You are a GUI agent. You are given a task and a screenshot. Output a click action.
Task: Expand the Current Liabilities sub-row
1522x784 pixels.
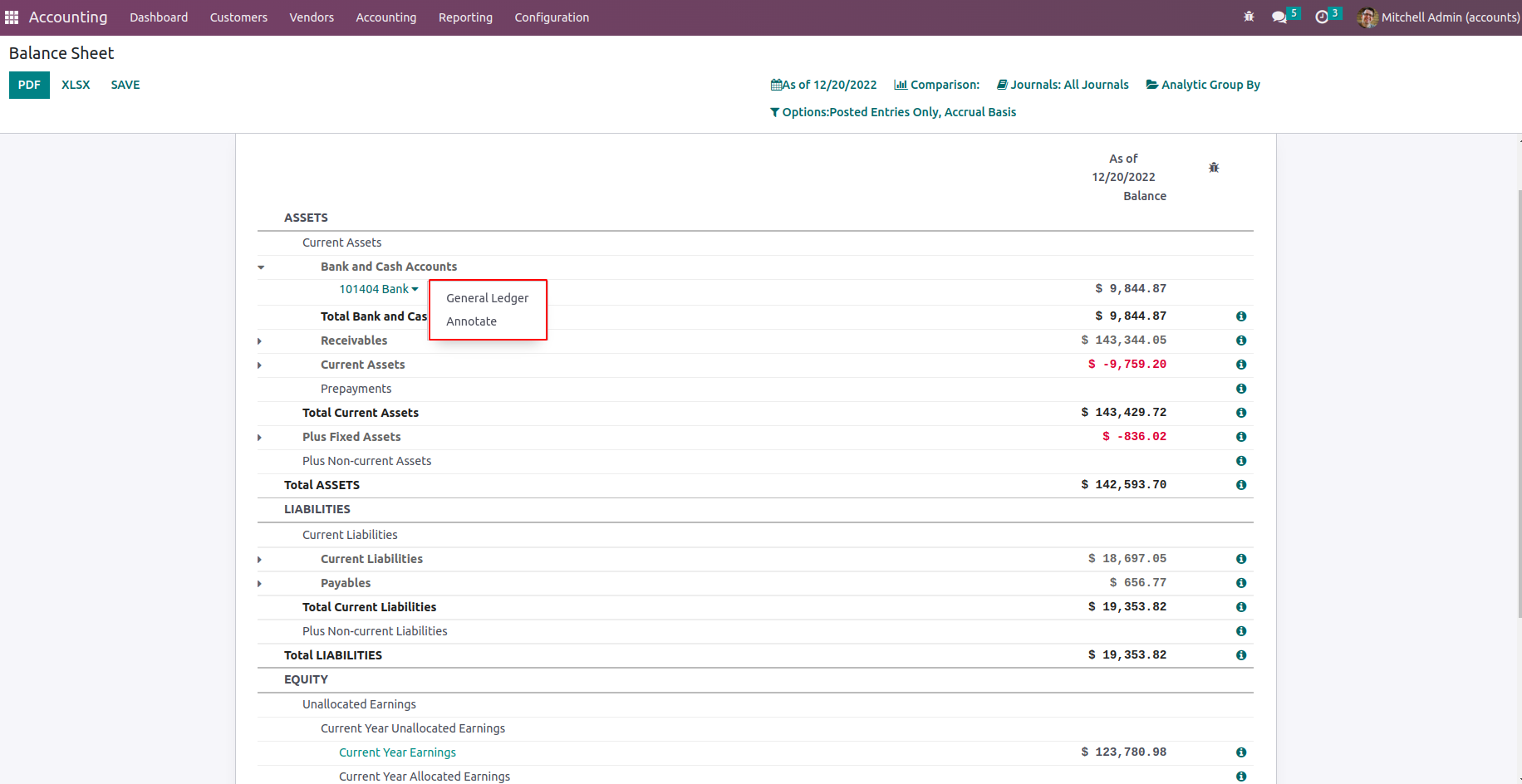(x=260, y=560)
